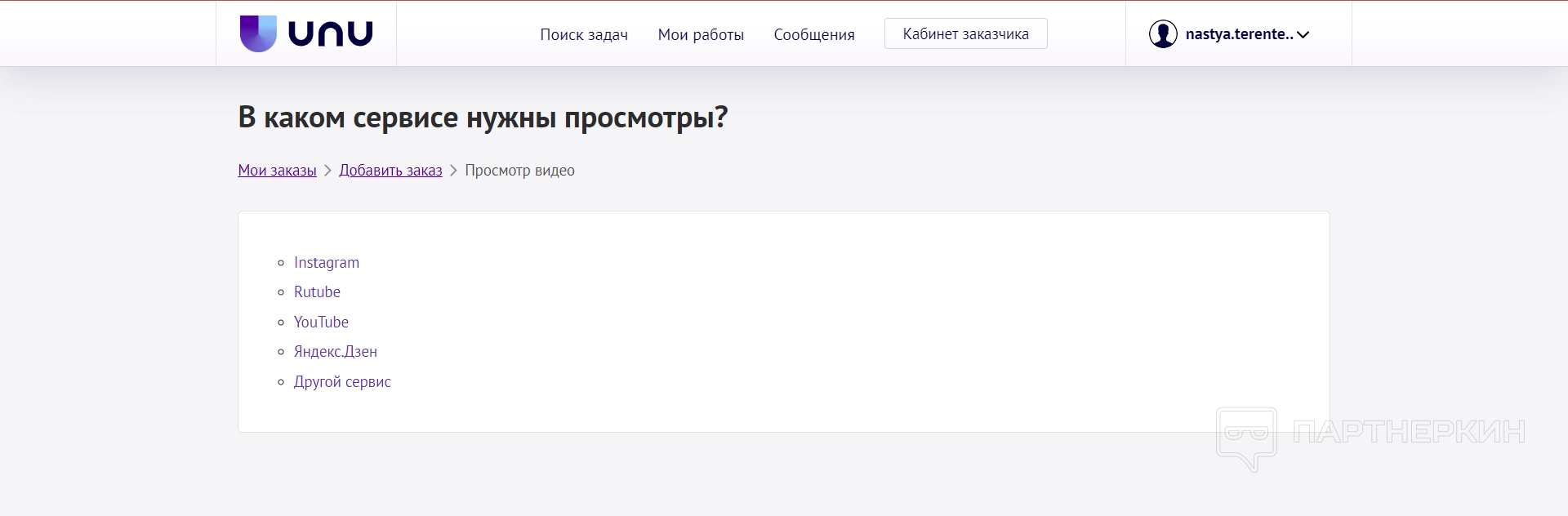Choose Instagram as the service
Screen dimensions: 1568x516
point(327,262)
